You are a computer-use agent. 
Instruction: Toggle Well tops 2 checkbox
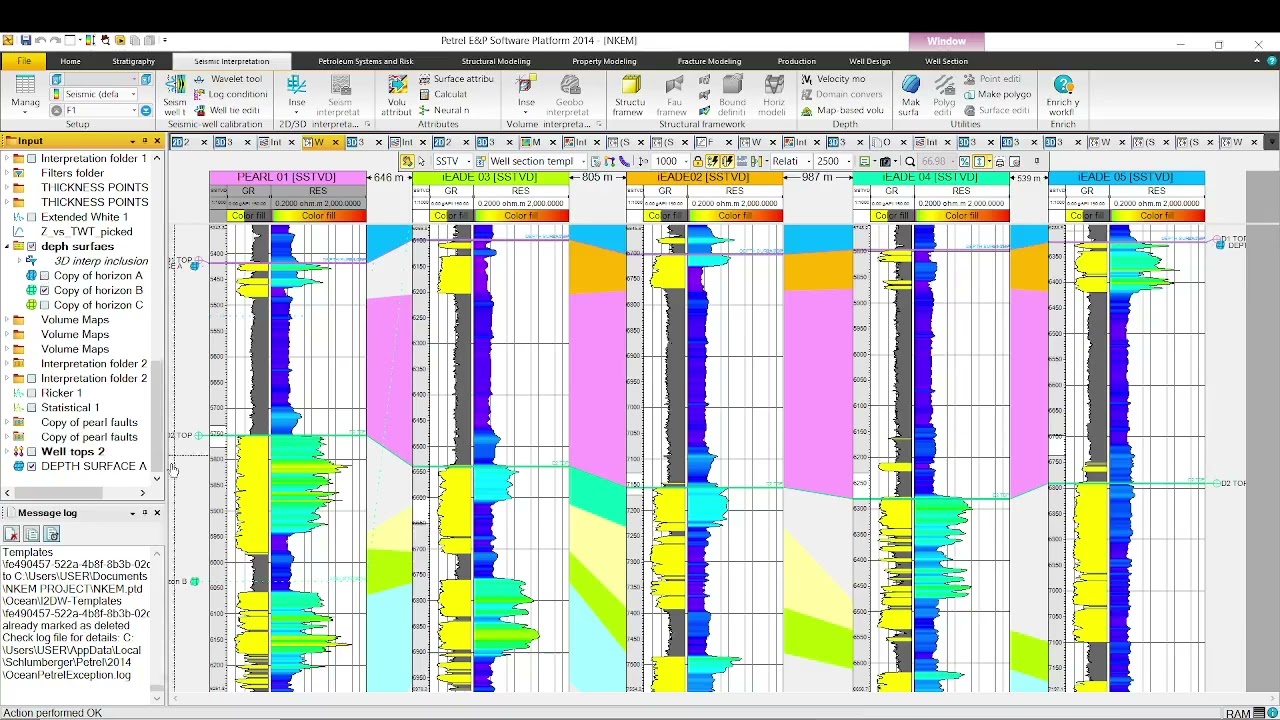click(x=32, y=452)
